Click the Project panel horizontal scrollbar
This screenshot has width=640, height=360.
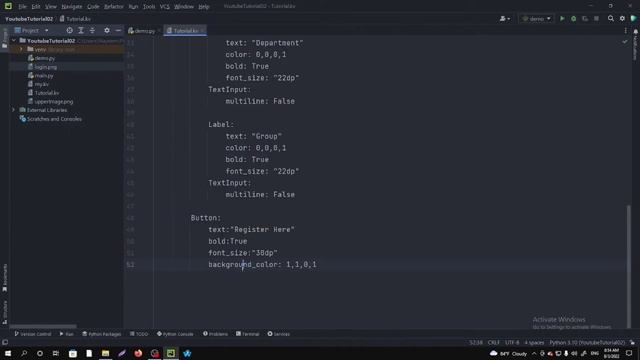pos(43,326)
